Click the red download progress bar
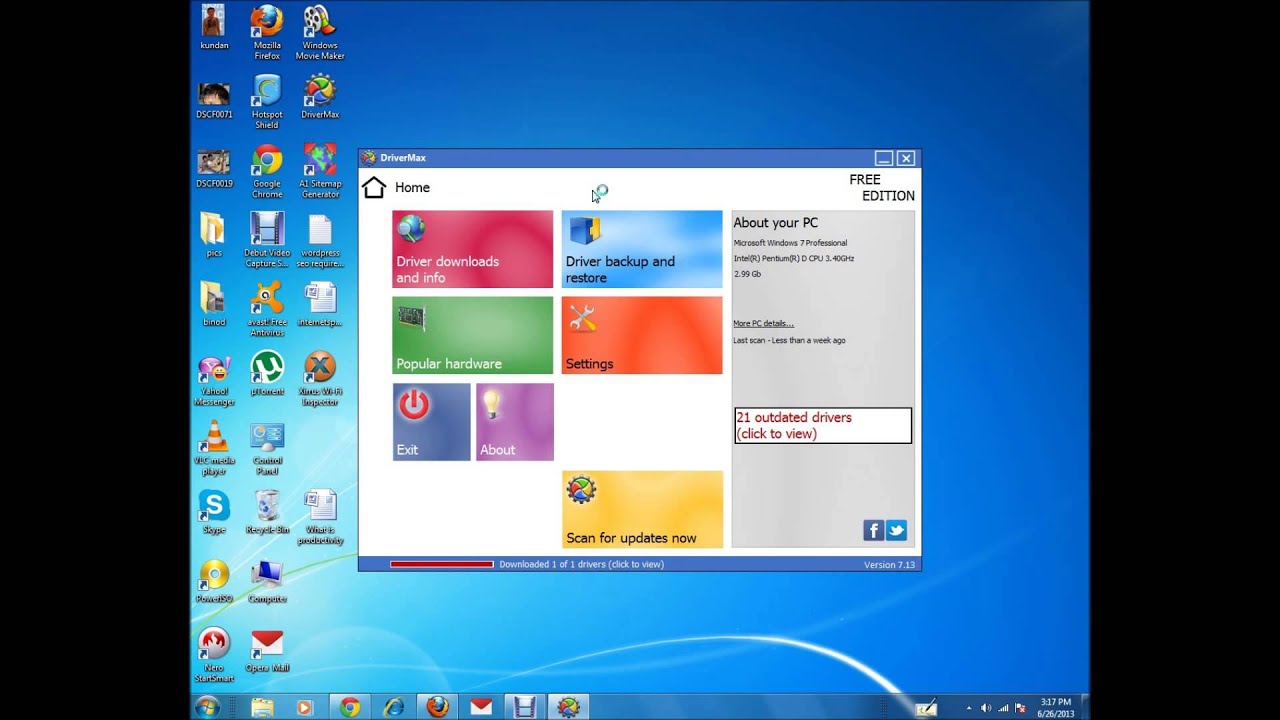Viewport: 1280px width, 720px height. click(442, 564)
